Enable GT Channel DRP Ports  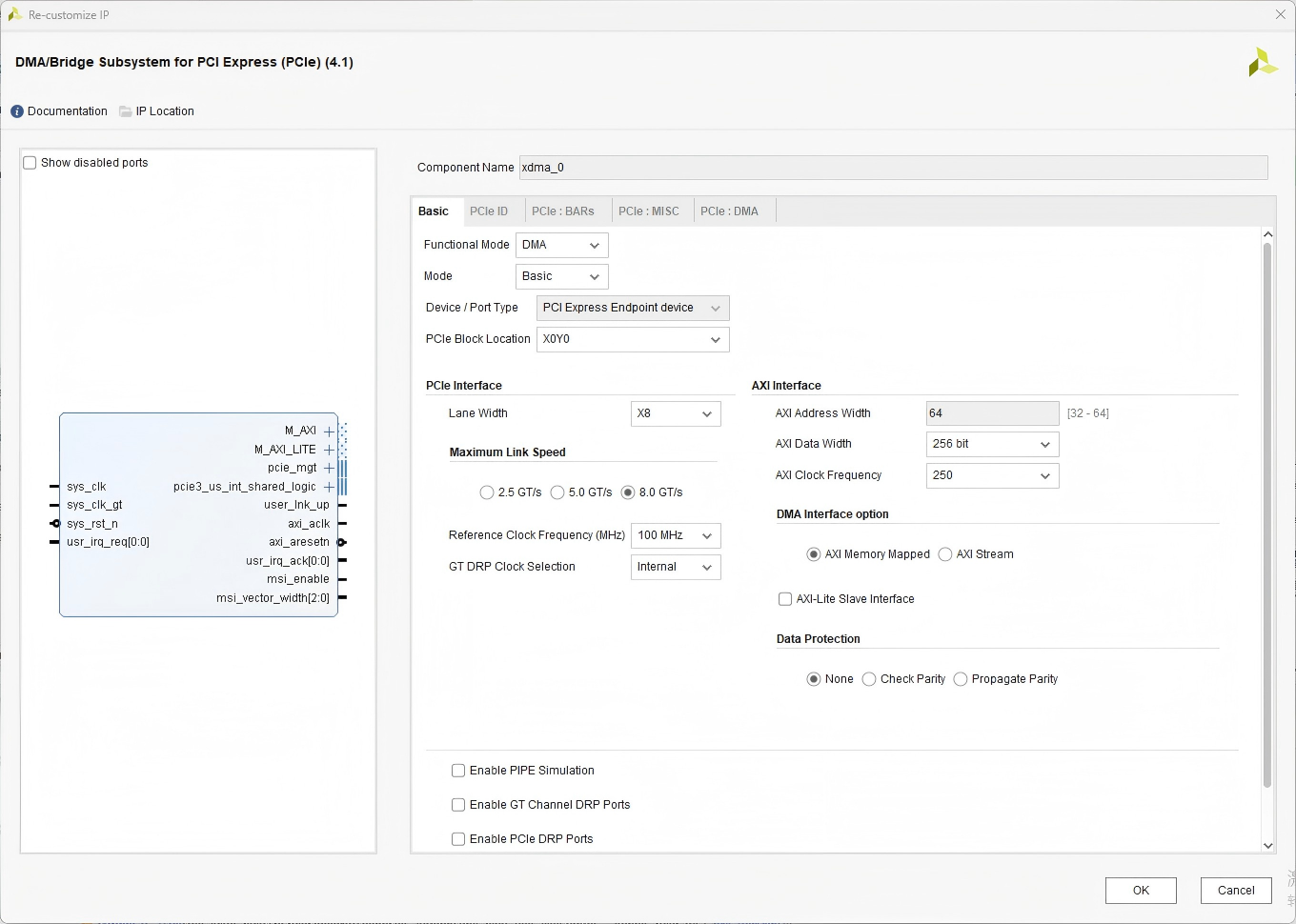point(458,805)
